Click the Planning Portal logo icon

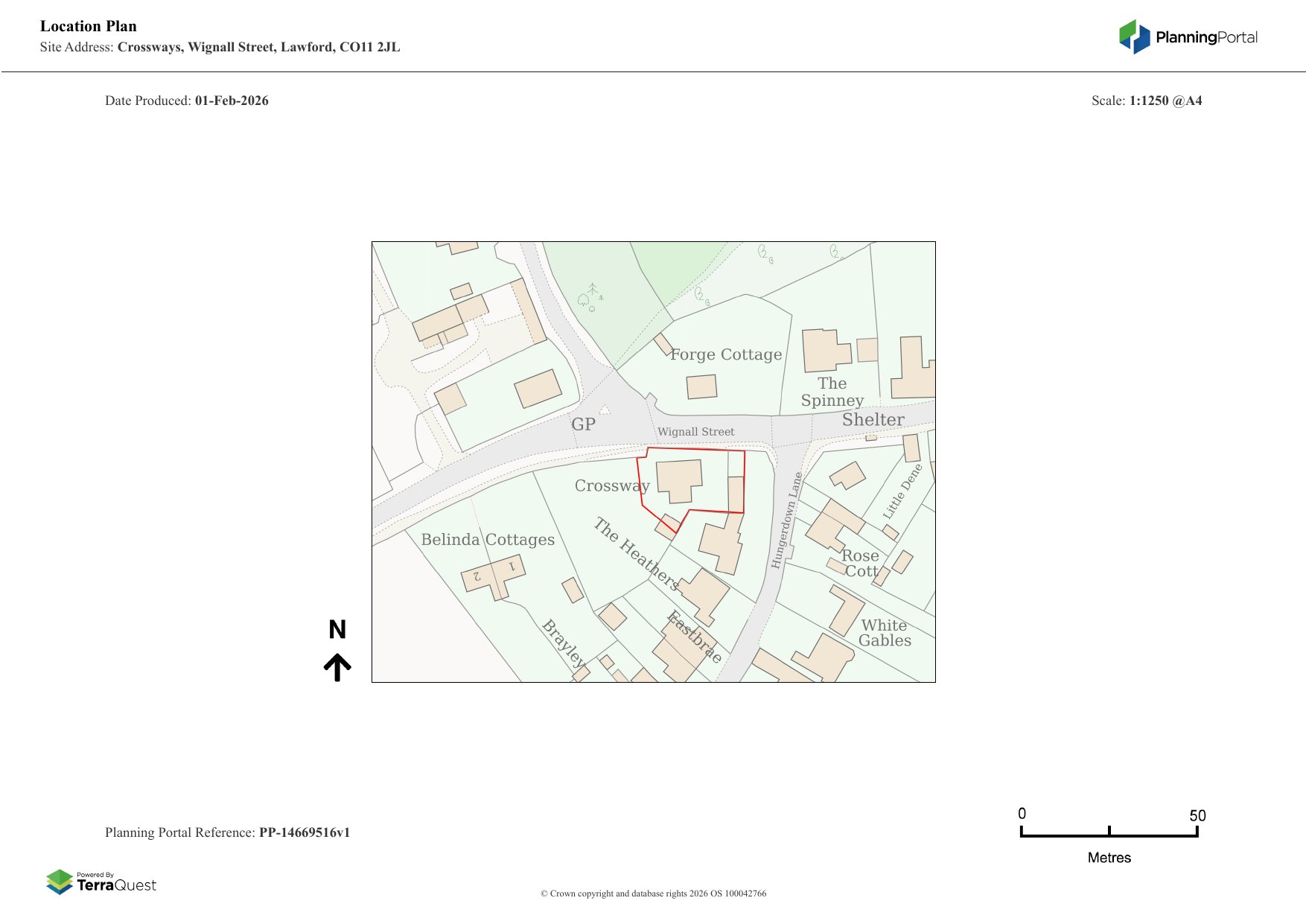[1134, 36]
